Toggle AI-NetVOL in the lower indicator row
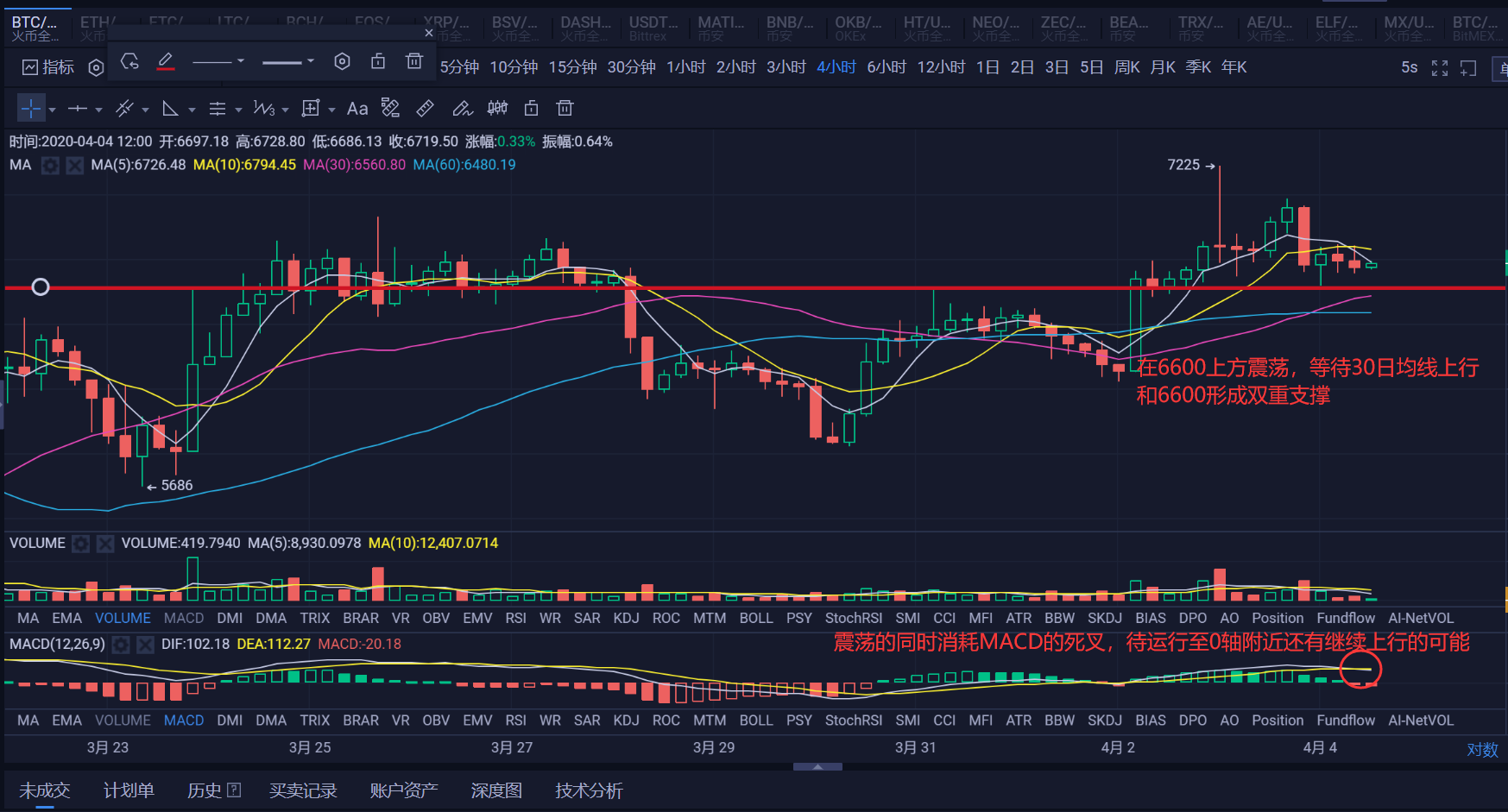 point(1421,721)
